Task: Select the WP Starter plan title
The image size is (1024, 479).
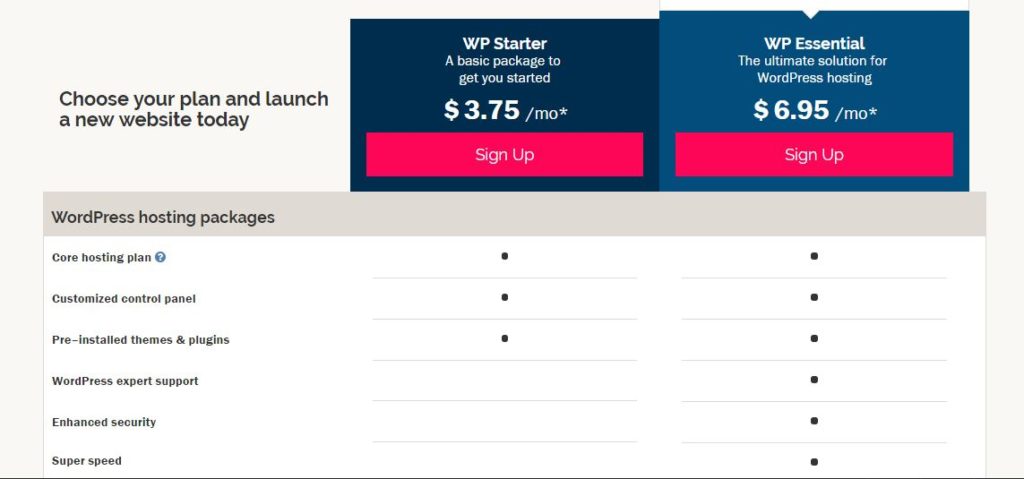Action: coord(505,43)
